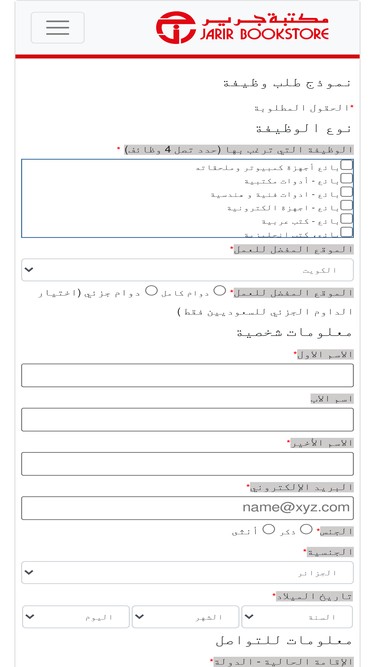Open the birth month (الشهر) dropdown
This screenshot has width=375, height=667.
185,617
